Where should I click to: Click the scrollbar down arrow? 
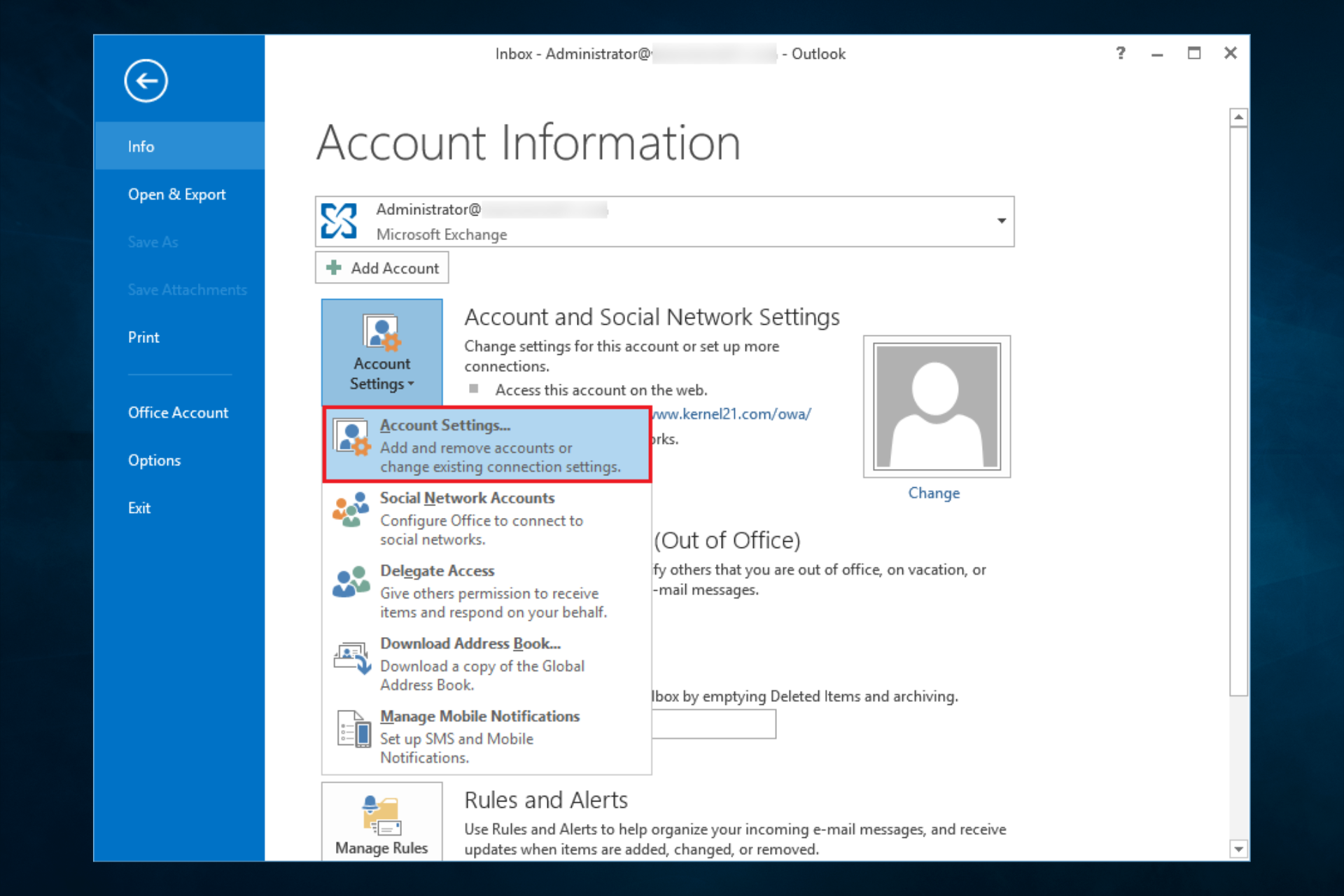(x=1238, y=849)
